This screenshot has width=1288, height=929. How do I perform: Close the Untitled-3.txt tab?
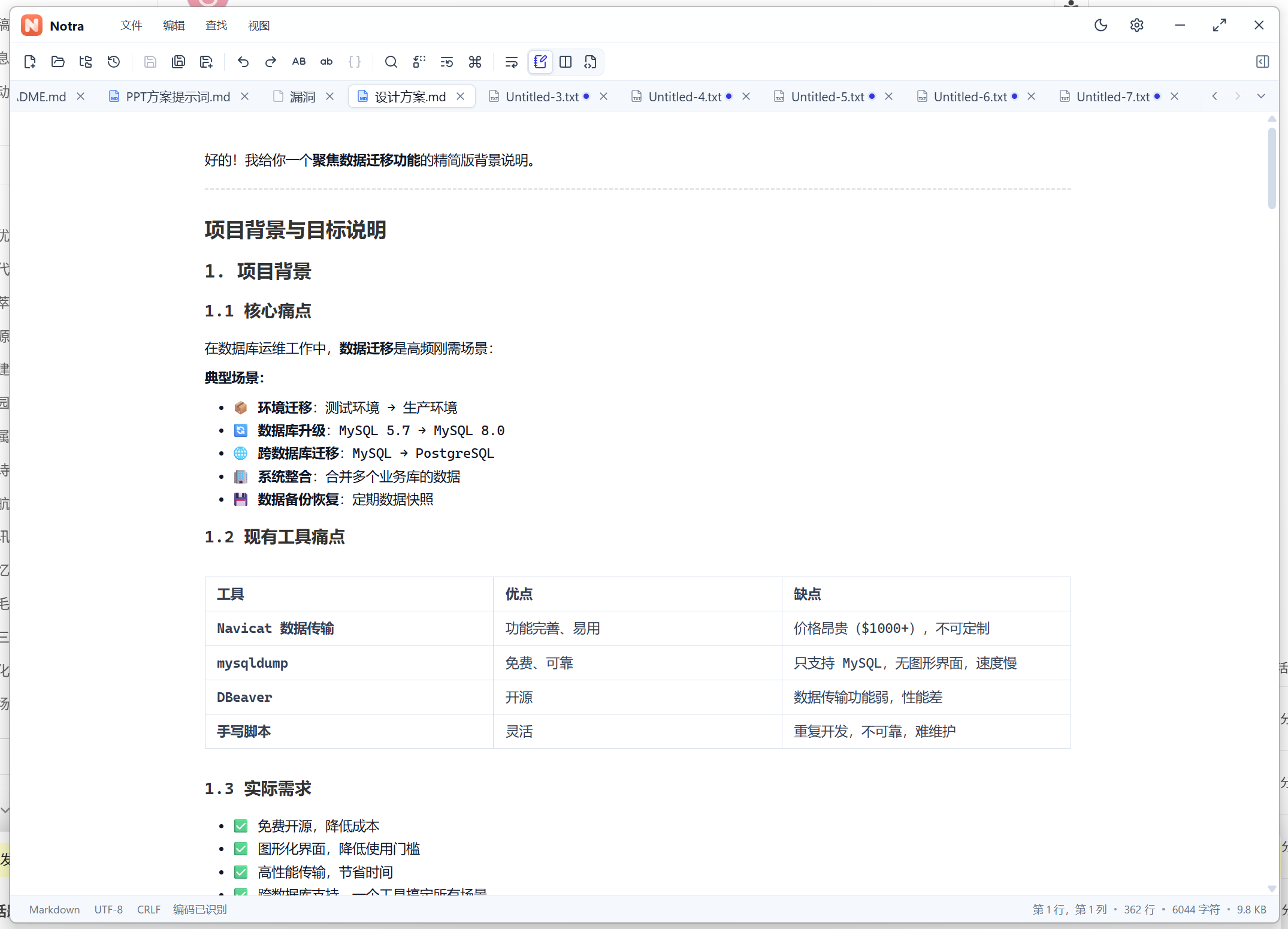pyautogui.click(x=604, y=96)
